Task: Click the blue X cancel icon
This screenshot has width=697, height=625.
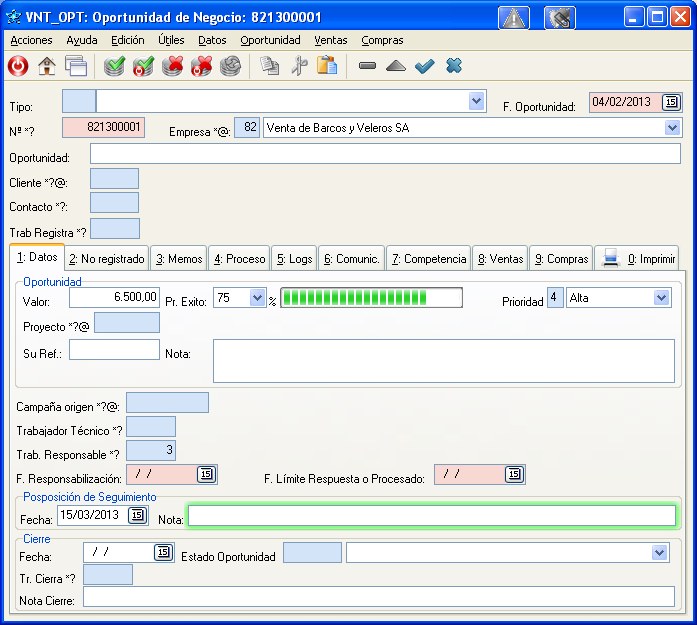Action: [x=454, y=66]
